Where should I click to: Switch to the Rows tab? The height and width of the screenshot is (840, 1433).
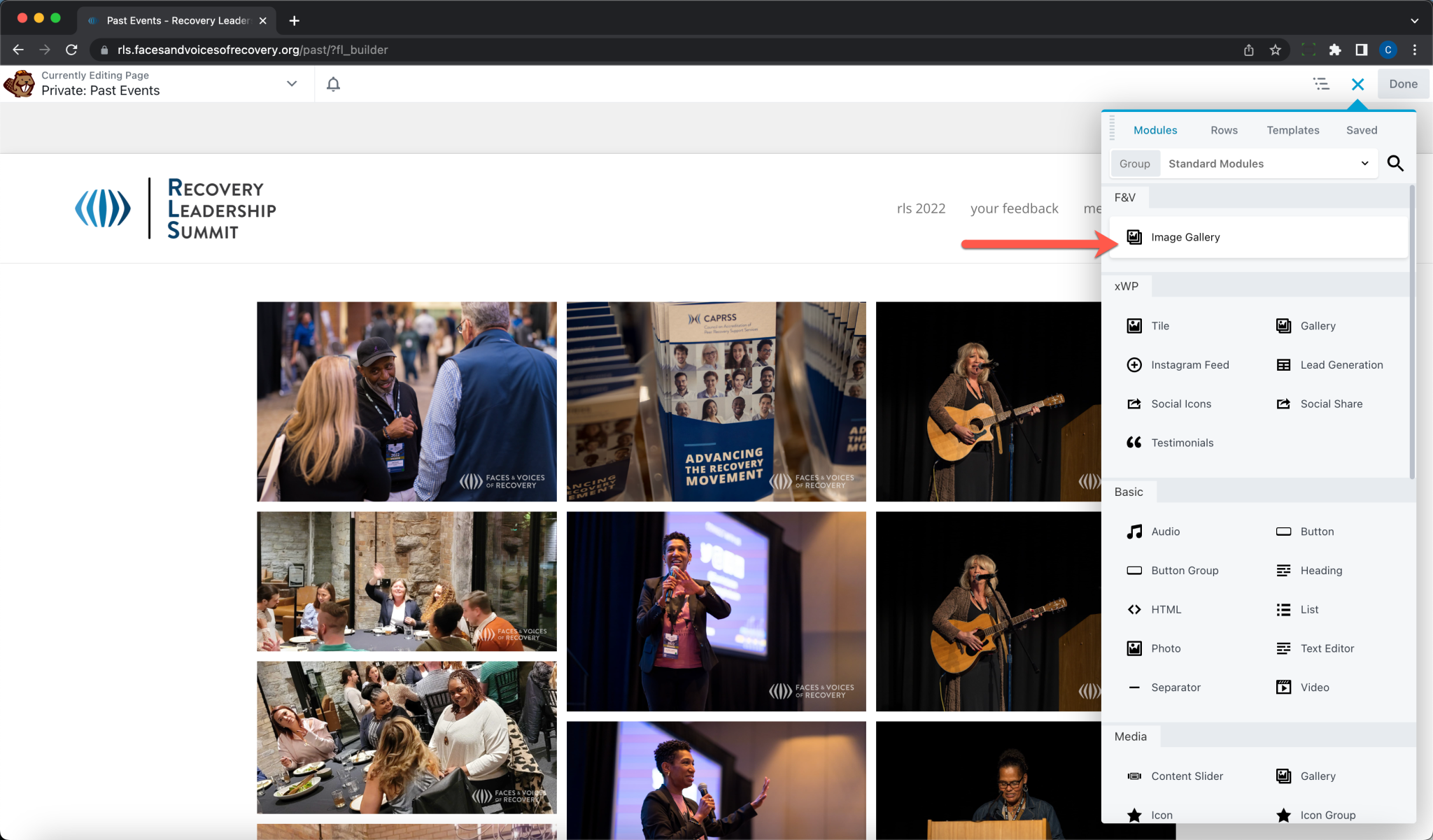[x=1224, y=130]
